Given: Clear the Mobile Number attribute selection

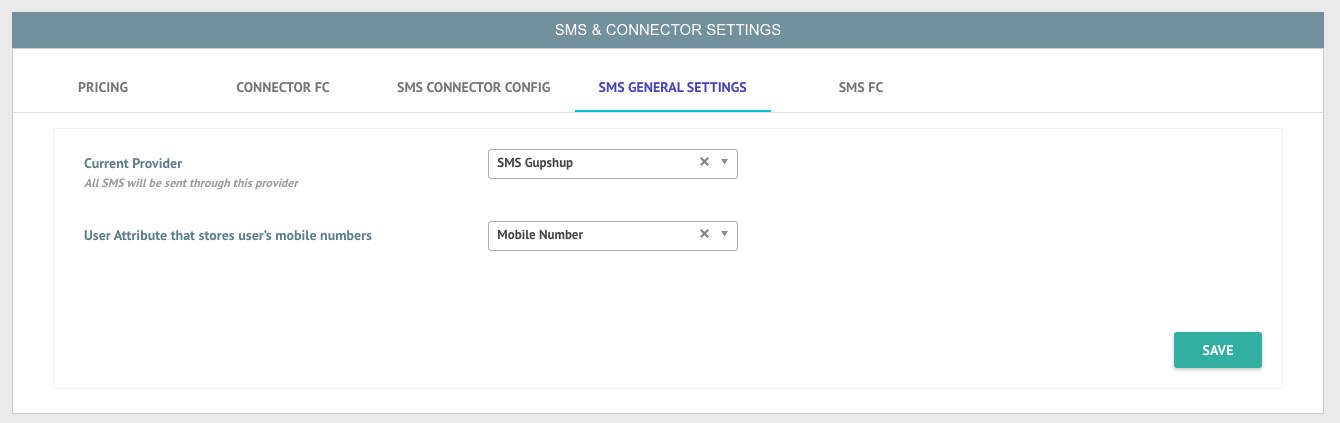Looking at the screenshot, I should pos(704,234).
